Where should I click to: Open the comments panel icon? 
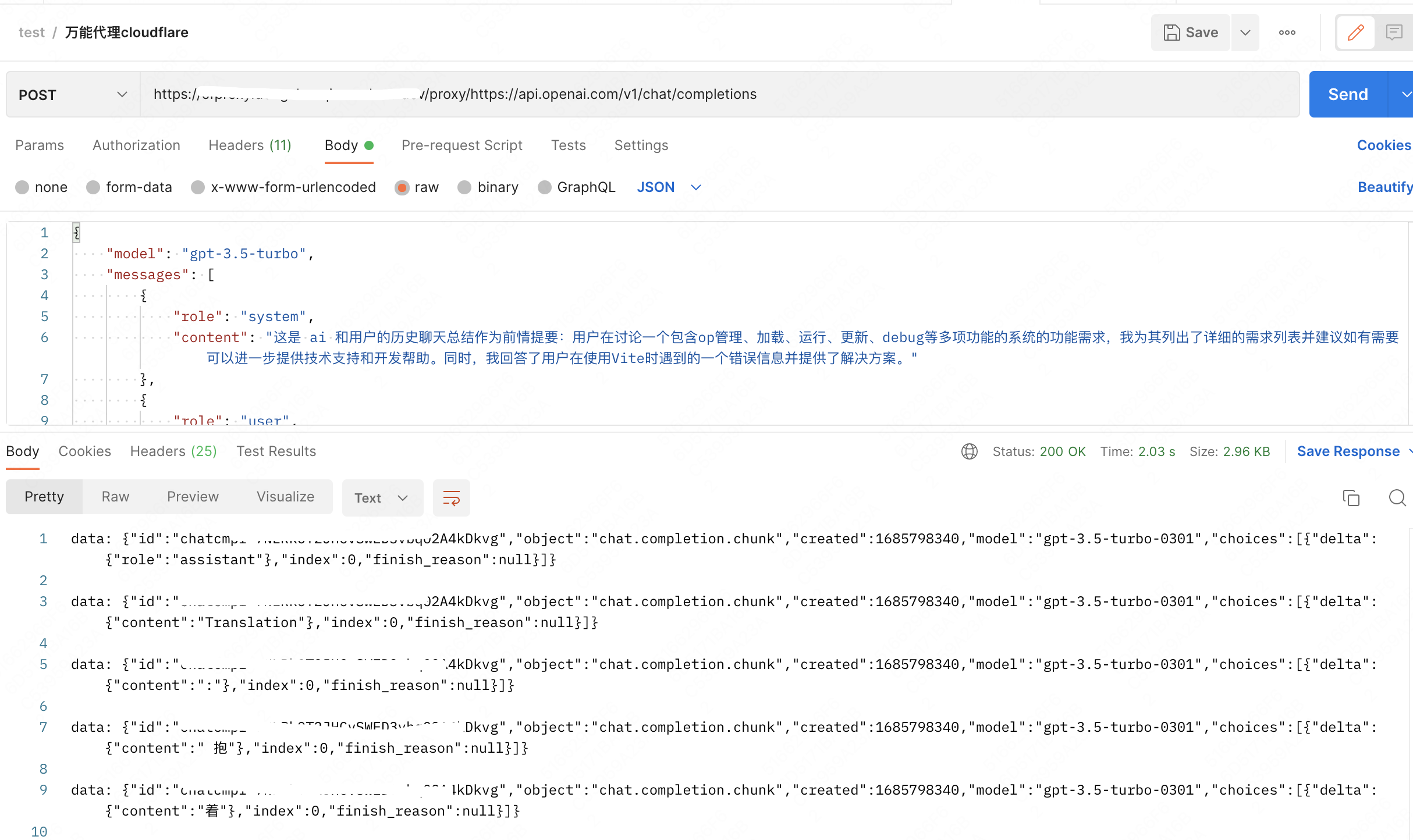[1394, 33]
